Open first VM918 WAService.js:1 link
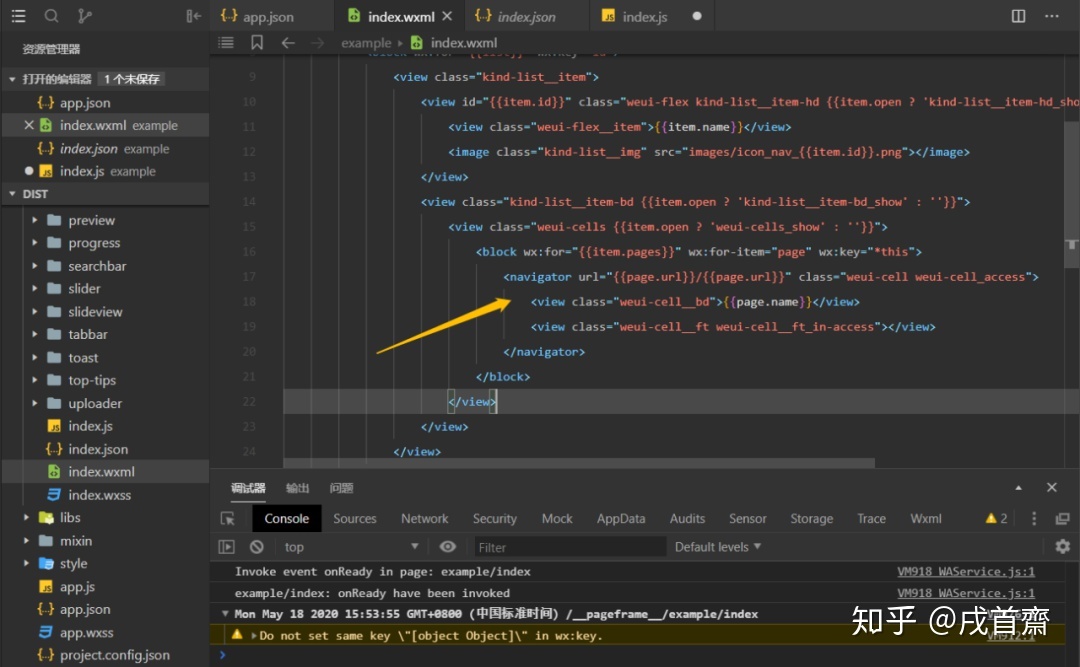Image resolution: width=1080 pixels, height=667 pixels. 966,571
